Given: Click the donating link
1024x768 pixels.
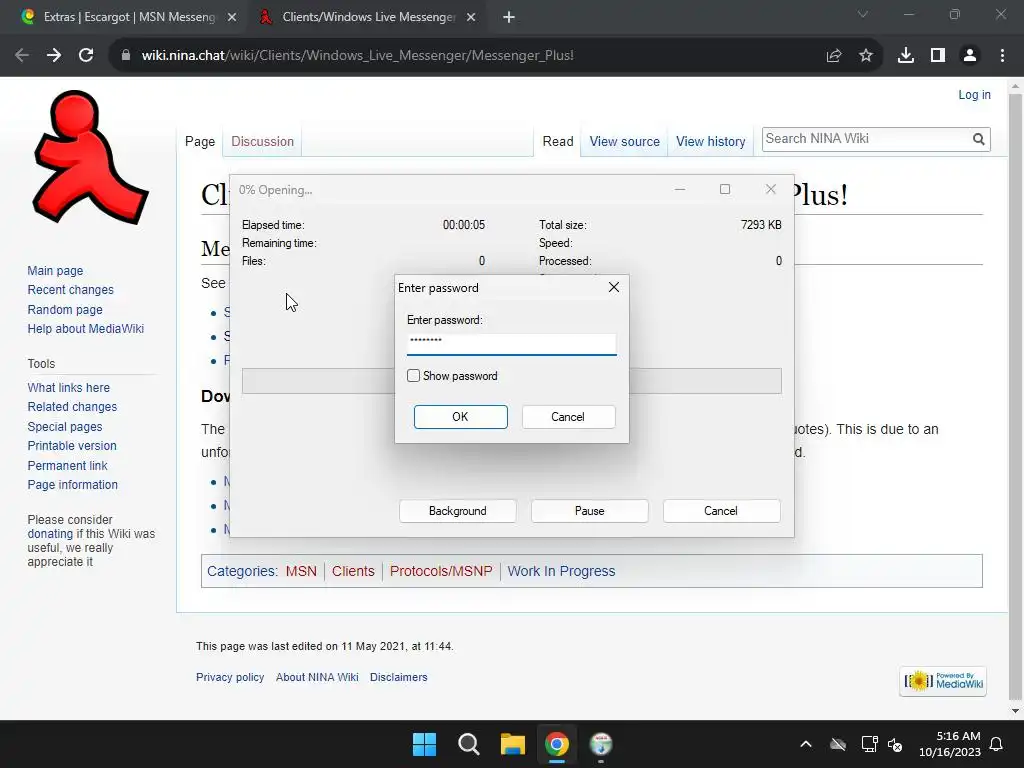Looking at the screenshot, I should [50, 534].
